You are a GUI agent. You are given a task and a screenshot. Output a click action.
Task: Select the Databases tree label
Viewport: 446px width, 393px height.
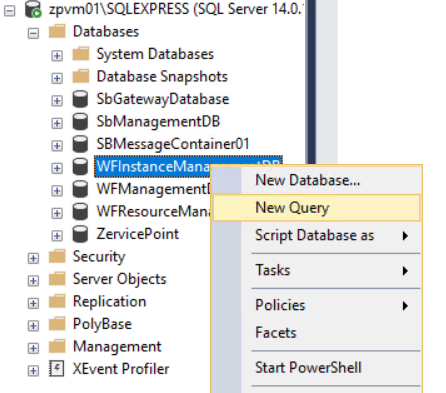(106, 32)
